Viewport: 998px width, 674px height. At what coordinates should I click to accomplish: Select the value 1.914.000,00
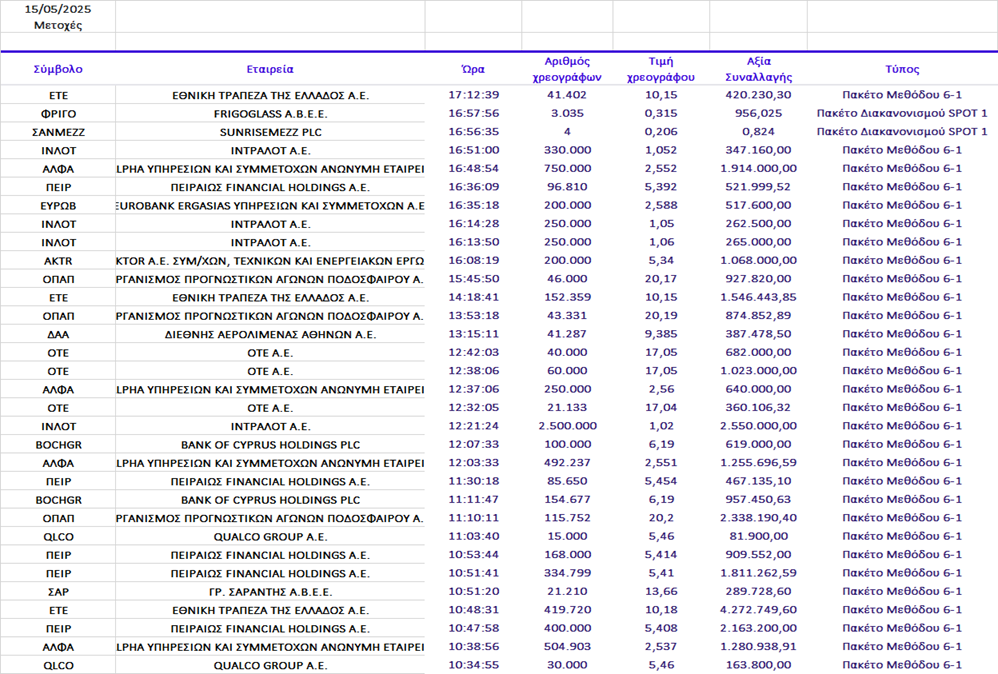click(x=759, y=169)
